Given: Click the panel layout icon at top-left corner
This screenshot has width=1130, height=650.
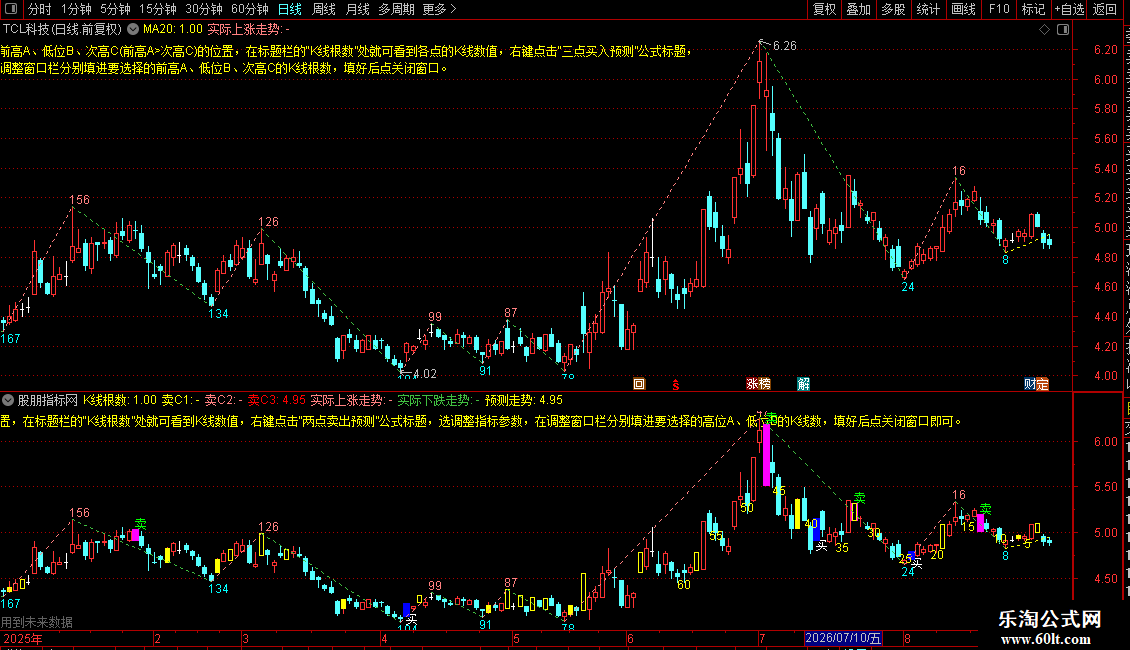Looking at the screenshot, I should click(11, 9).
